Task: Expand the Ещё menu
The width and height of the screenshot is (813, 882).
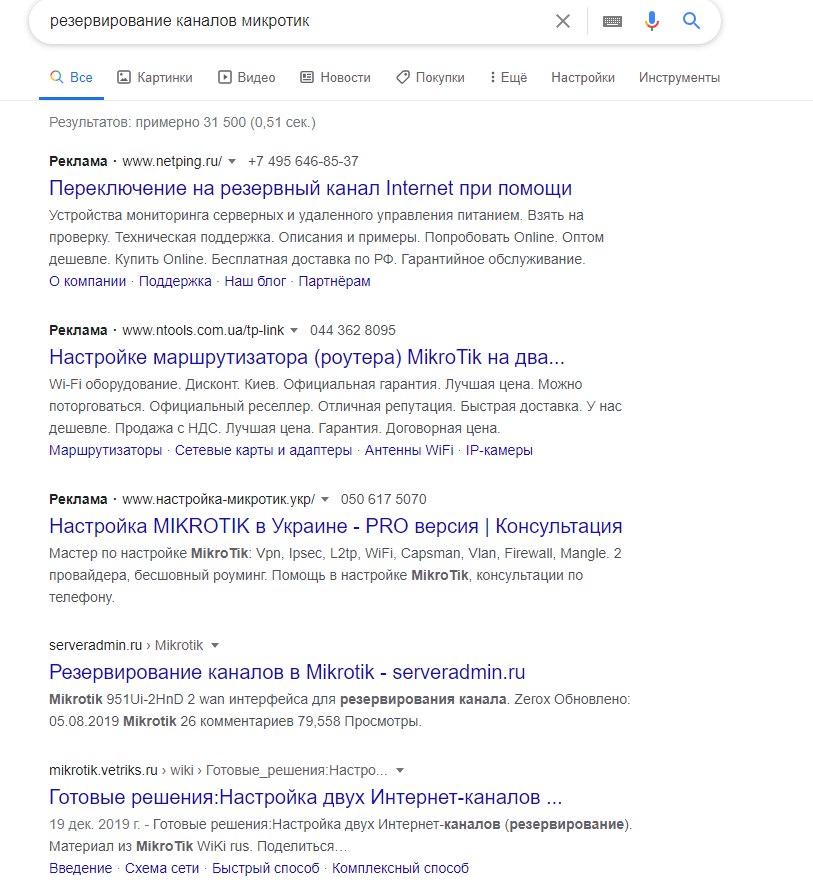Action: pyautogui.click(x=508, y=78)
